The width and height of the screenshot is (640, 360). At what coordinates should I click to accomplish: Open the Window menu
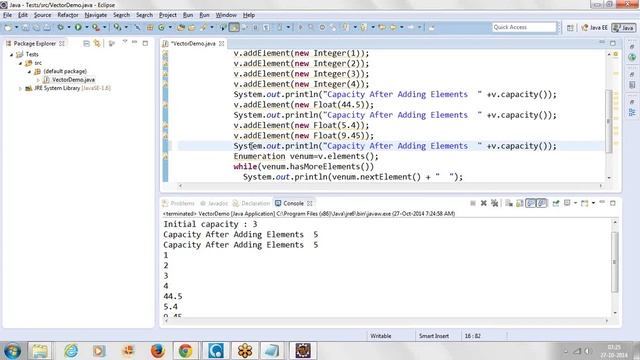(x=226, y=15)
